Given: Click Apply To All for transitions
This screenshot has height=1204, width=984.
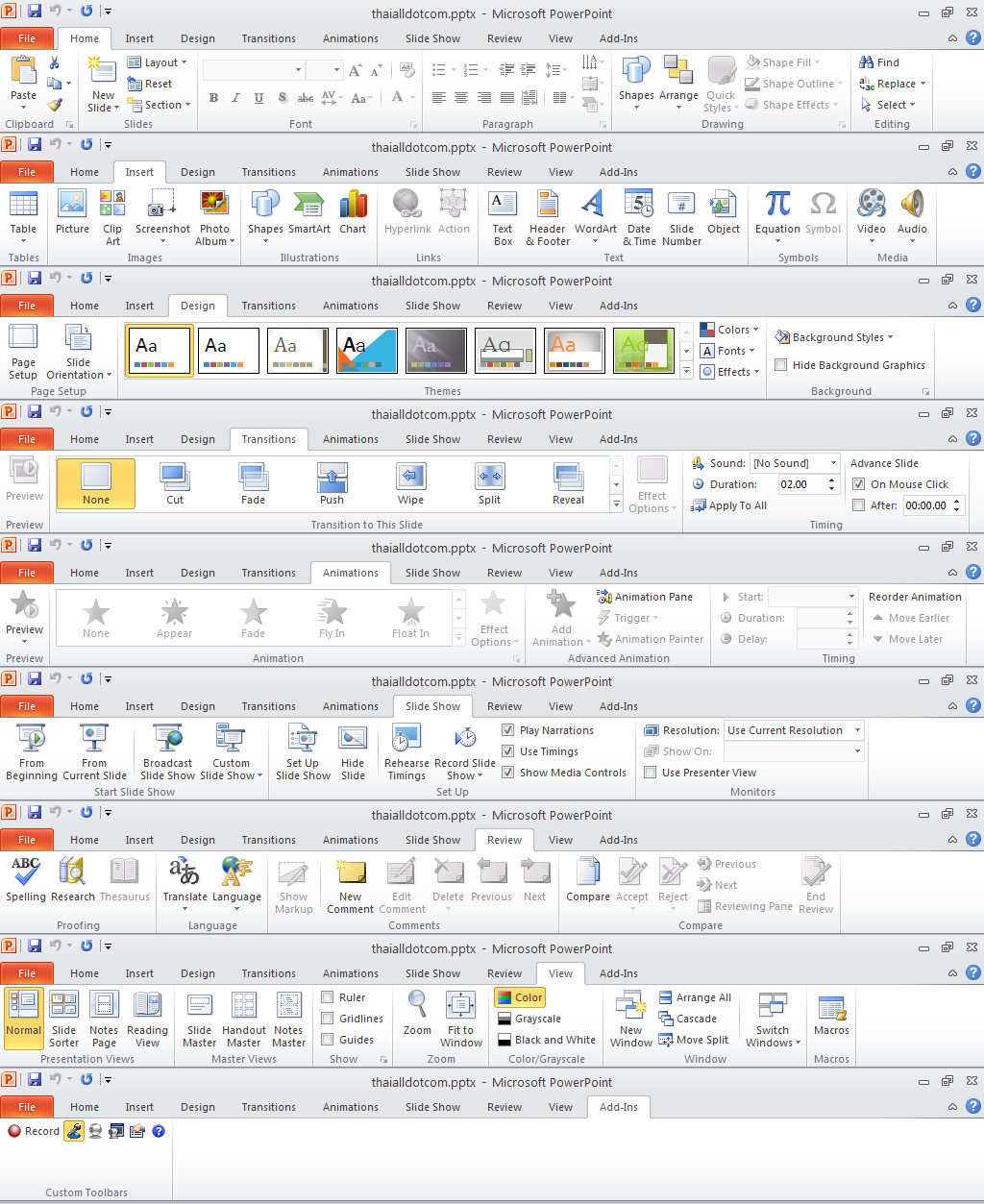Looking at the screenshot, I should tap(729, 505).
